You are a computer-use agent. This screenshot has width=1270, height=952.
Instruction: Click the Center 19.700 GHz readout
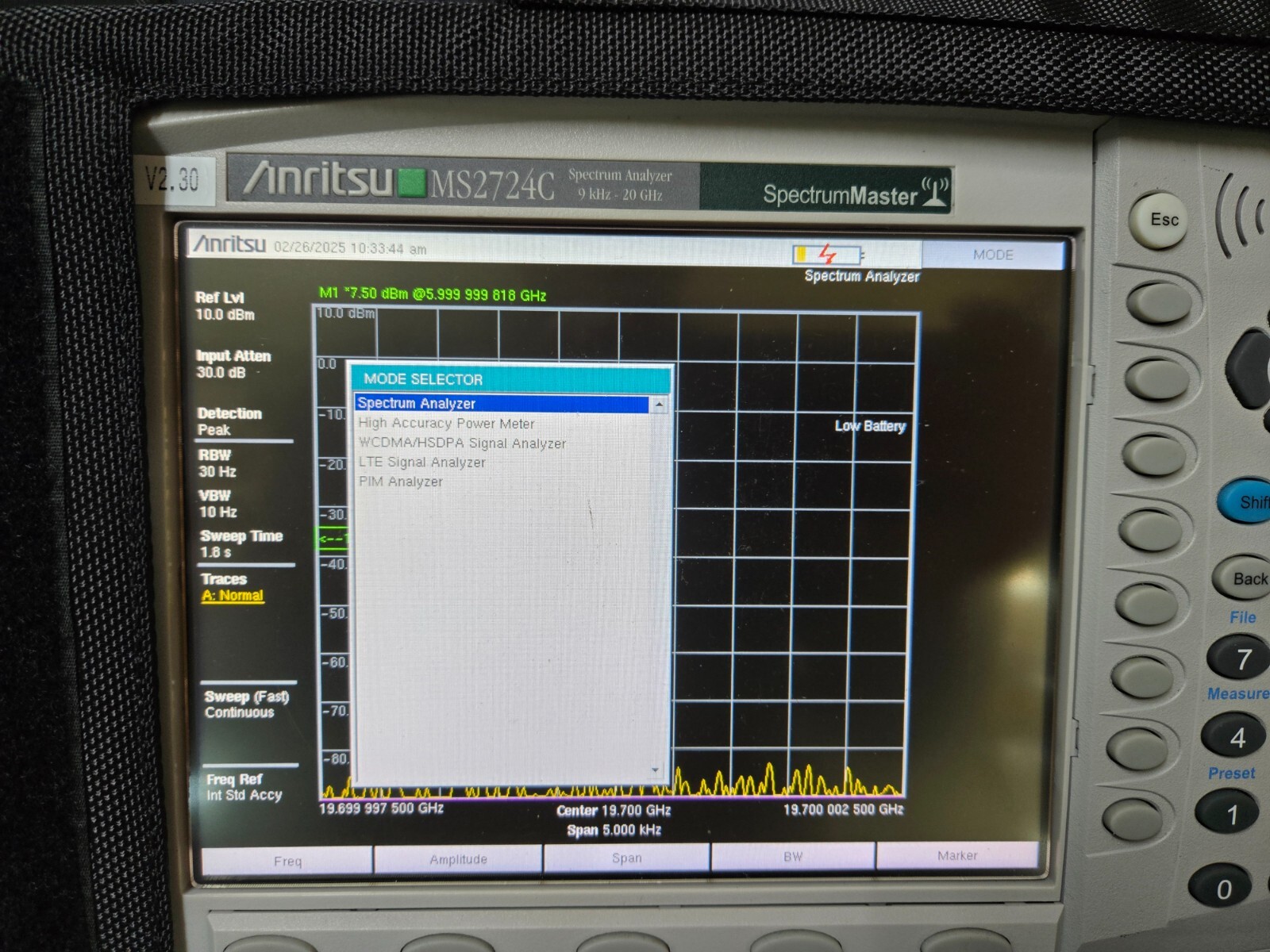pos(614,811)
